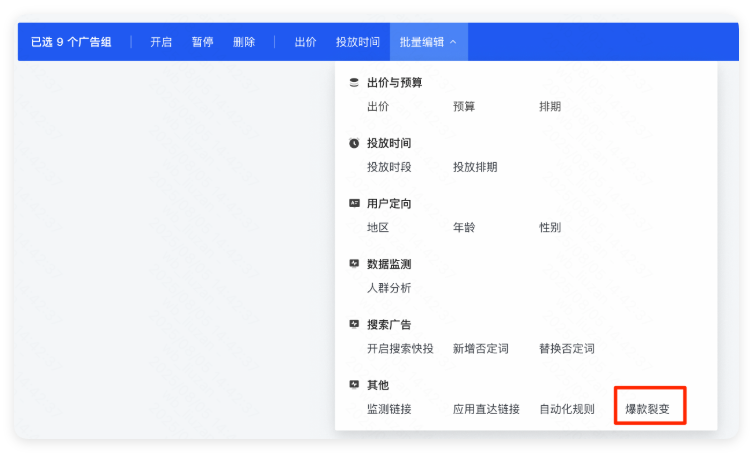Select the 自动化规则 option
The width and height of the screenshot is (753, 453).
[x=567, y=409]
